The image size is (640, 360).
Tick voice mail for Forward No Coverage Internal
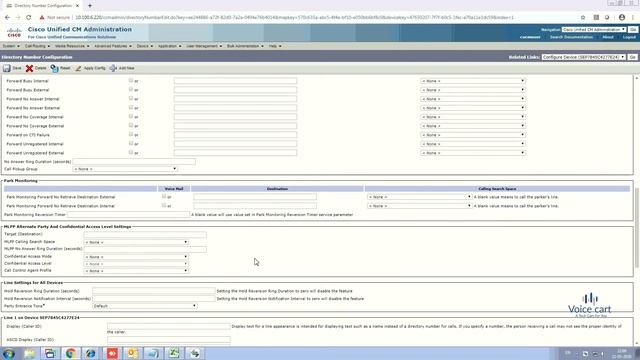pyautogui.click(x=131, y=116)
